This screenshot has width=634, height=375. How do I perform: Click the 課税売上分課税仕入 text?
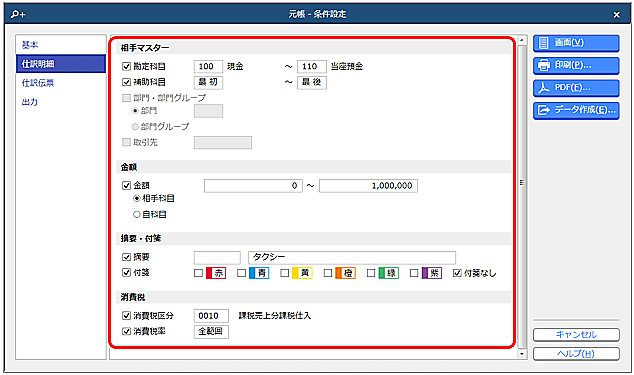click(275, 316)
